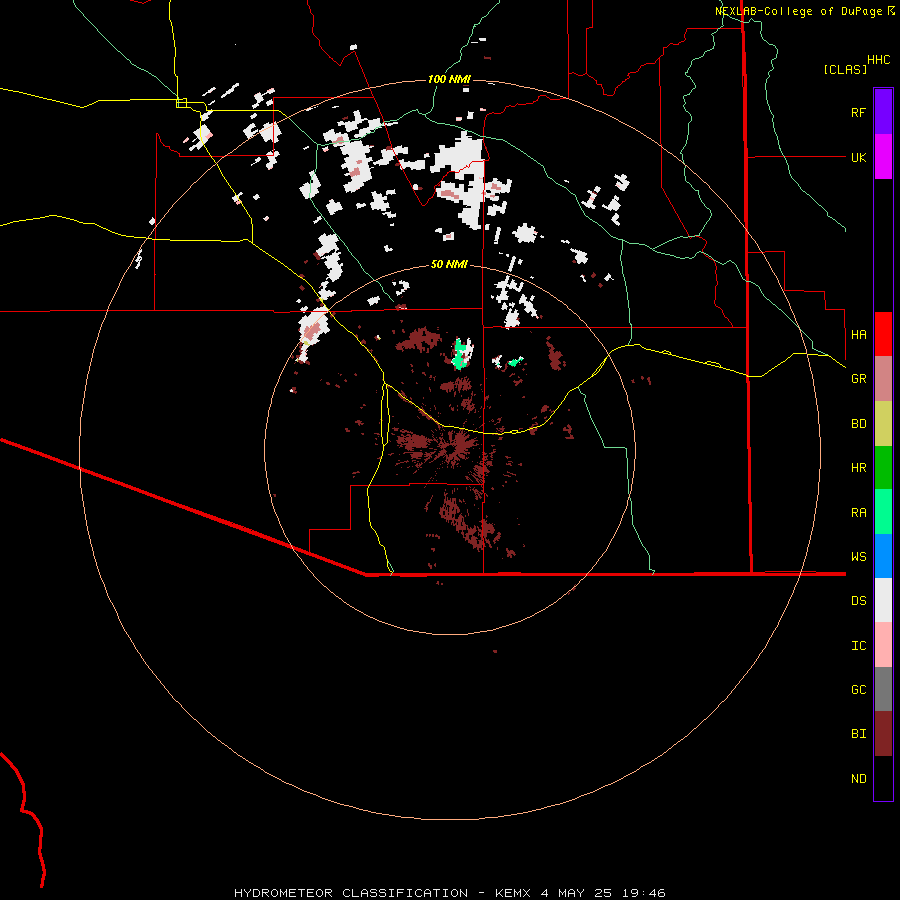Click the GC gray legend swatch
Image resolution: width=900 pixels, height=900 pixels.
point(883,689)
